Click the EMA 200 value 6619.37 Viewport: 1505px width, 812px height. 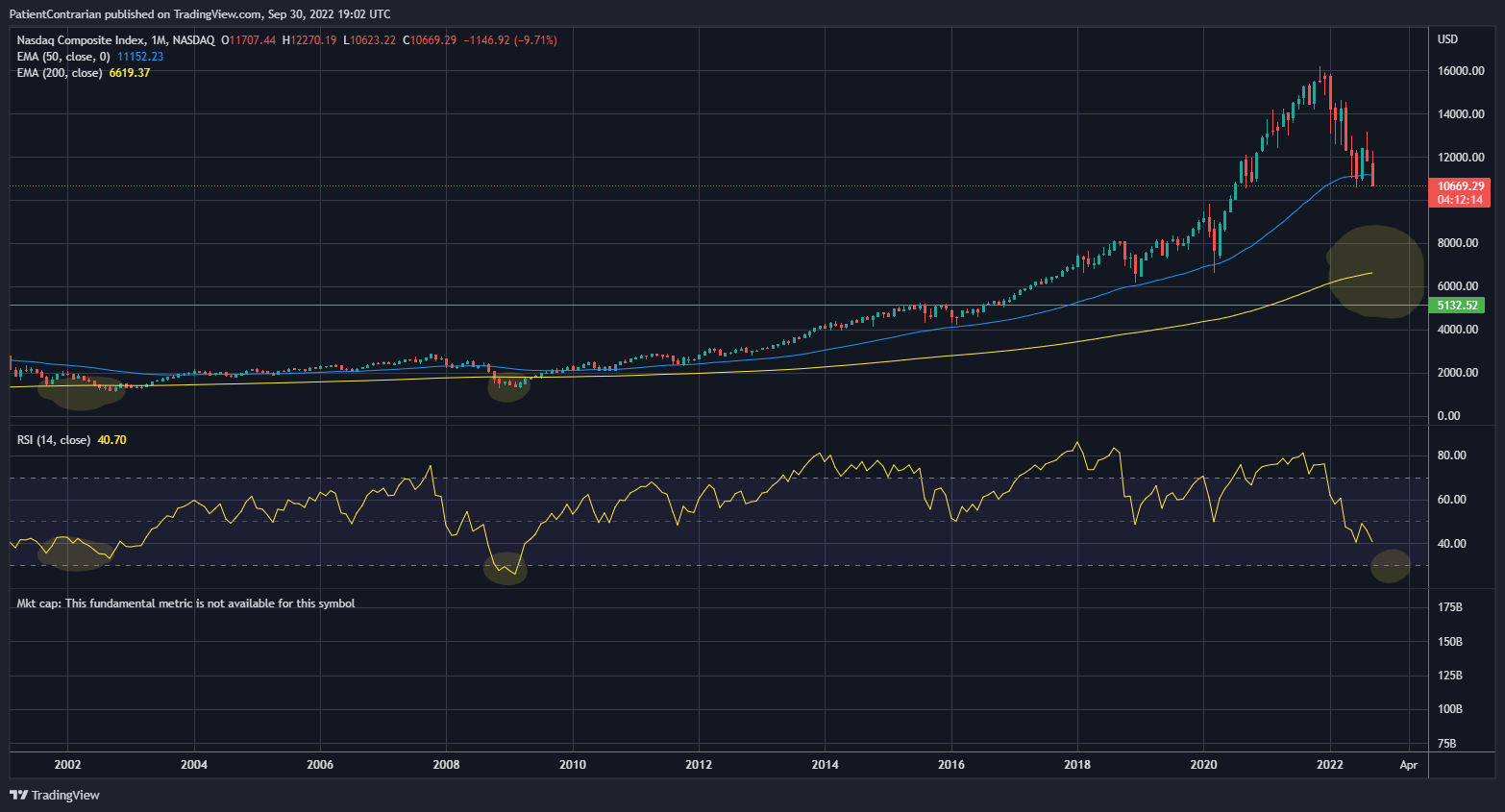pyautogui.click(x=130, y=73)
